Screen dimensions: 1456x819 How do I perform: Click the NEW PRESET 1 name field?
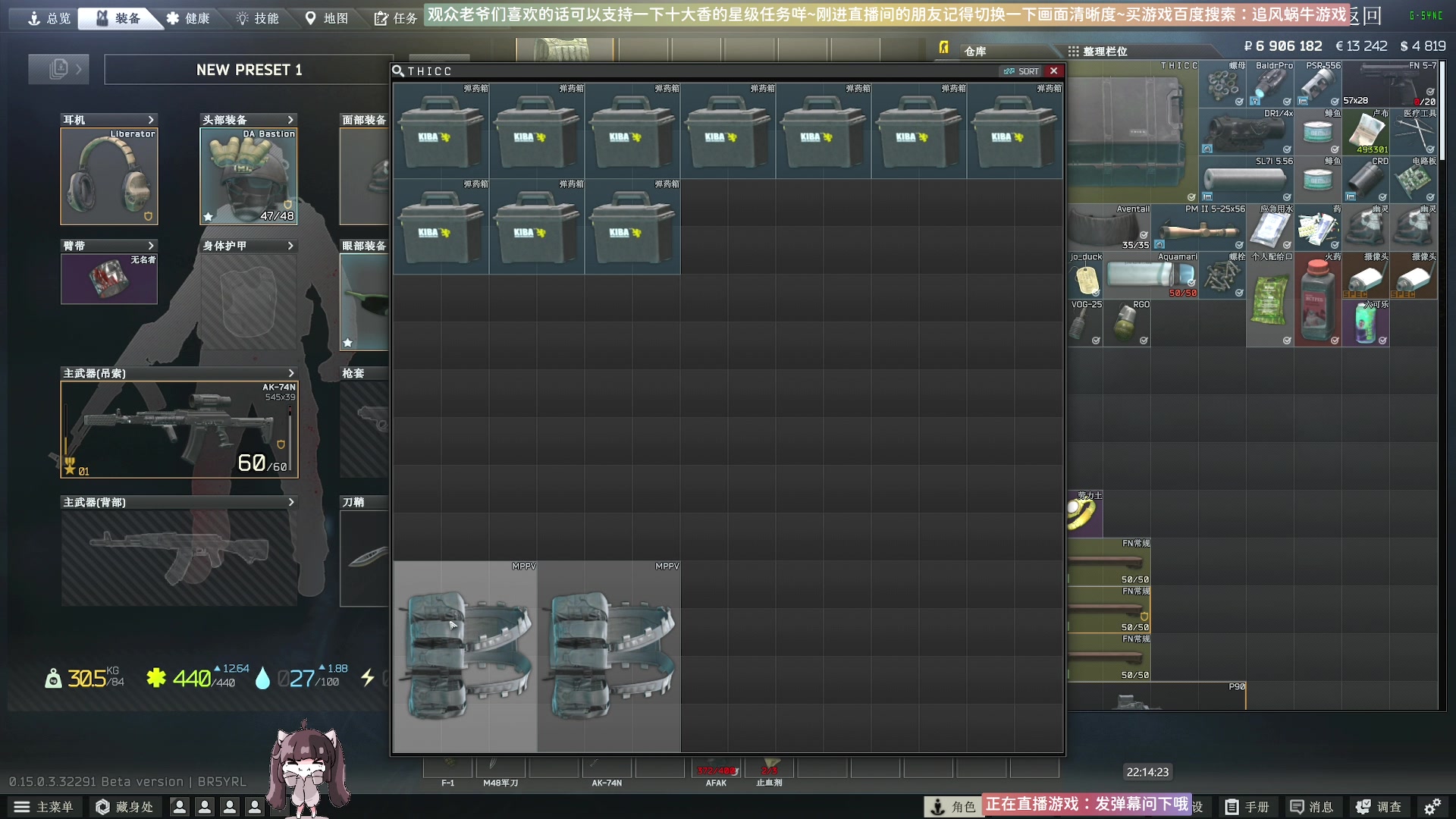pos(249,70)
